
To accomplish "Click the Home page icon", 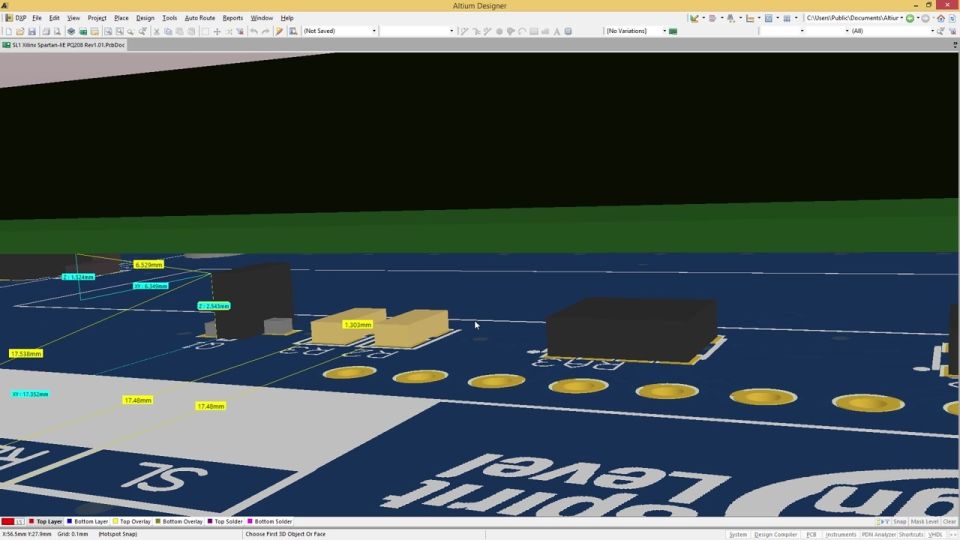I will 941,18.
